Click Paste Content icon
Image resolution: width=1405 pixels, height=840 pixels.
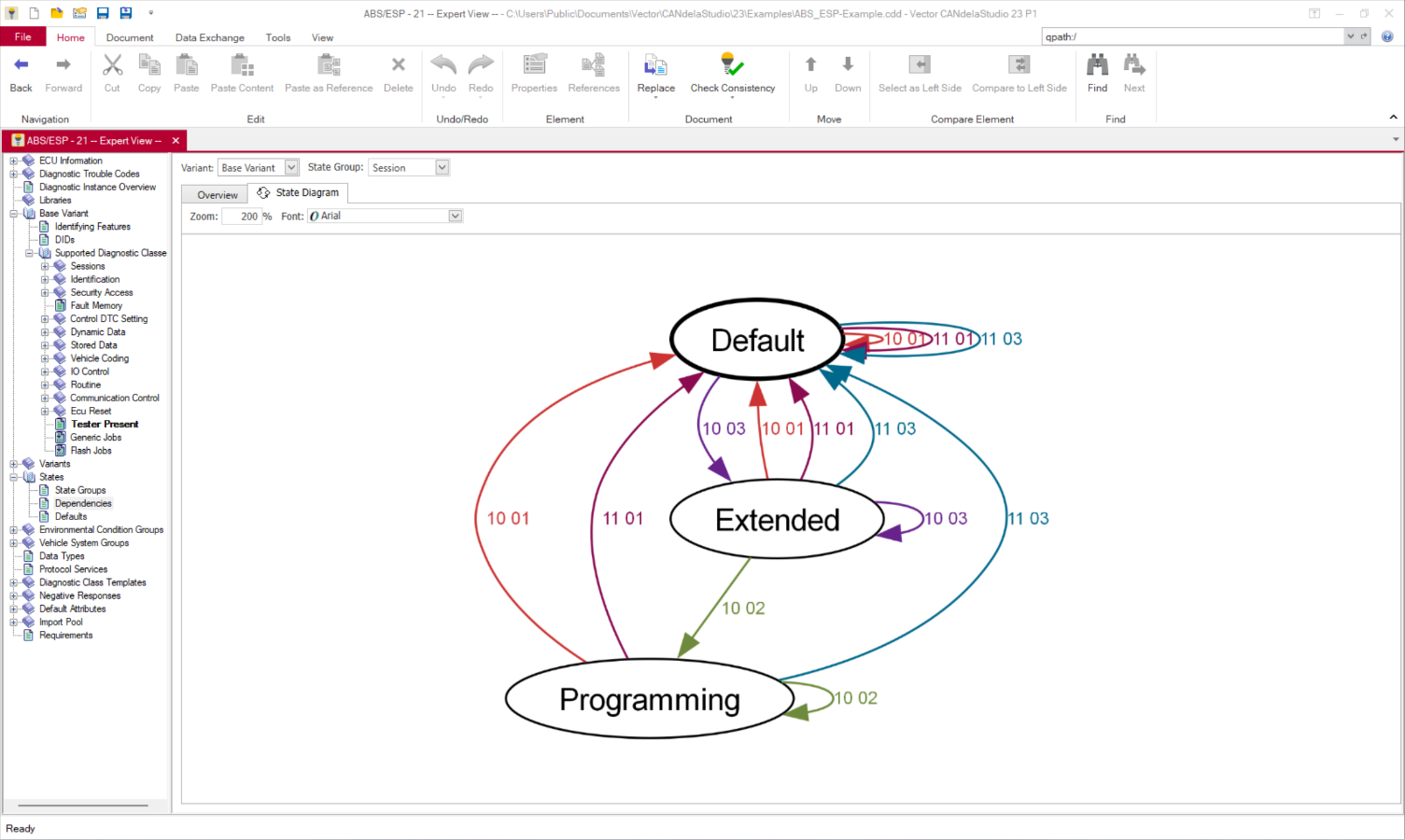point(242,64)
